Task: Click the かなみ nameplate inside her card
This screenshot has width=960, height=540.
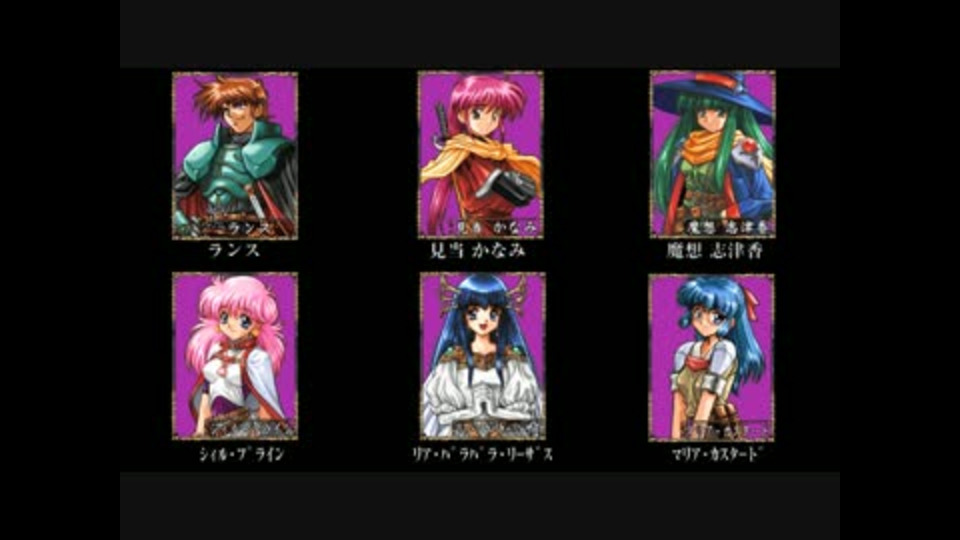Action: click(497, 227)
